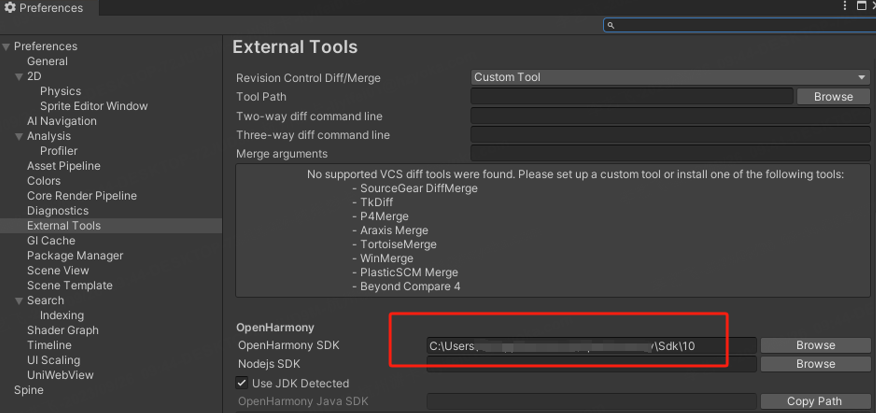Collapse the root Preferences tree node

(x=7, y=47)
